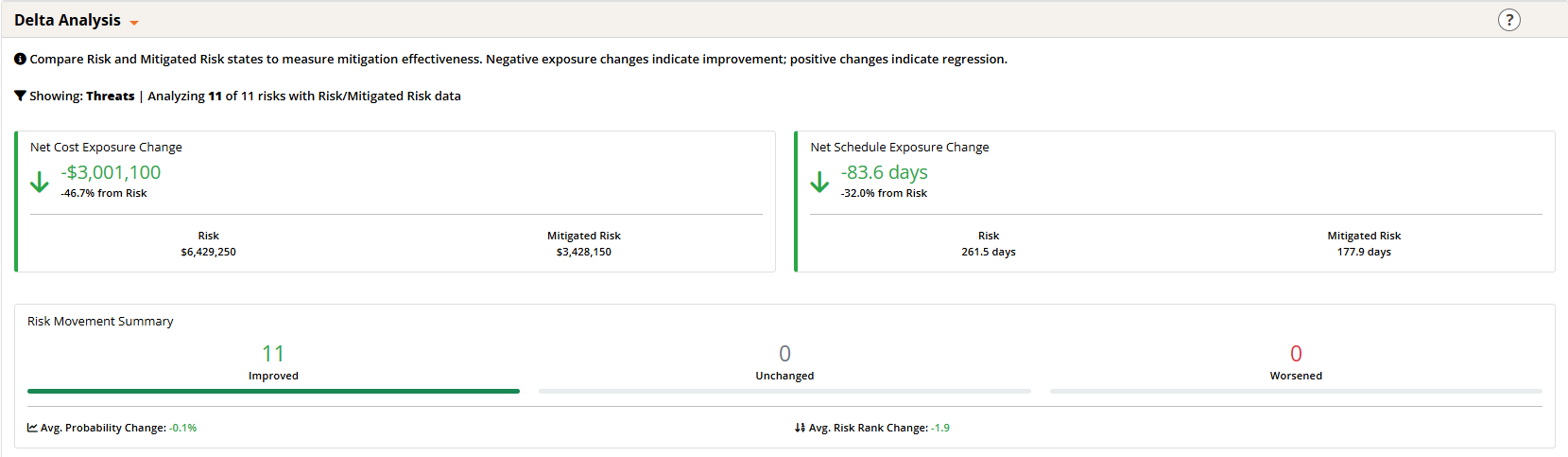Click the grey Unchanged progress bar
This screenshot has width=1568, height=457.
[x=784, y=391]
